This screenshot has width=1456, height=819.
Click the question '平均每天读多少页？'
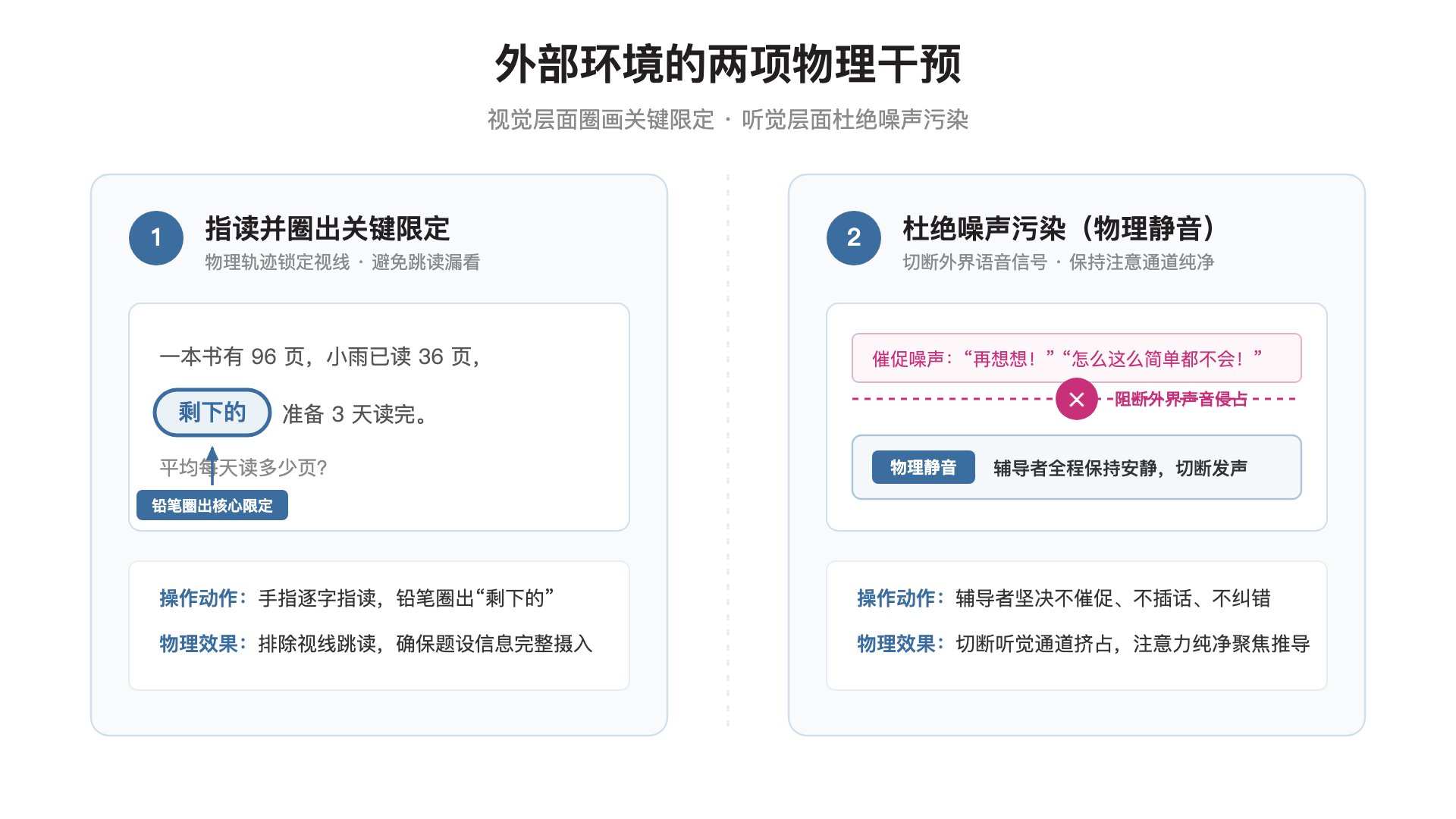(x=243, y=467)
